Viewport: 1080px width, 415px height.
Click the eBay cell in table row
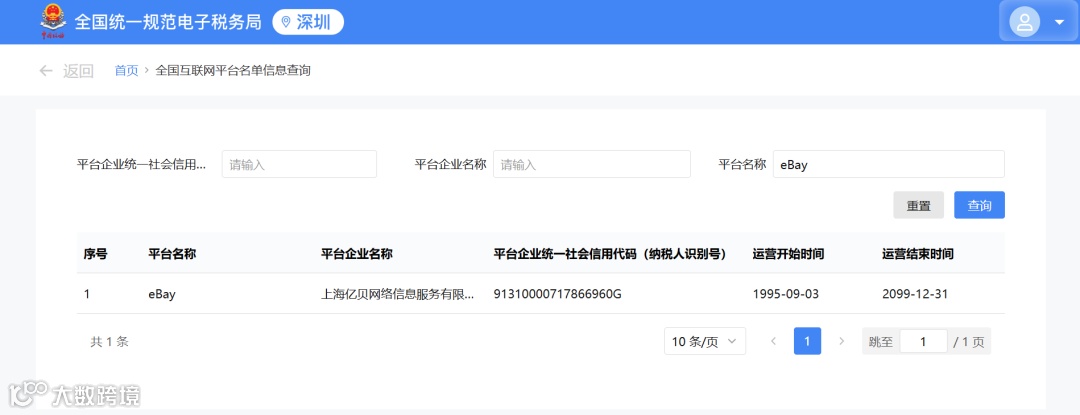162,294
